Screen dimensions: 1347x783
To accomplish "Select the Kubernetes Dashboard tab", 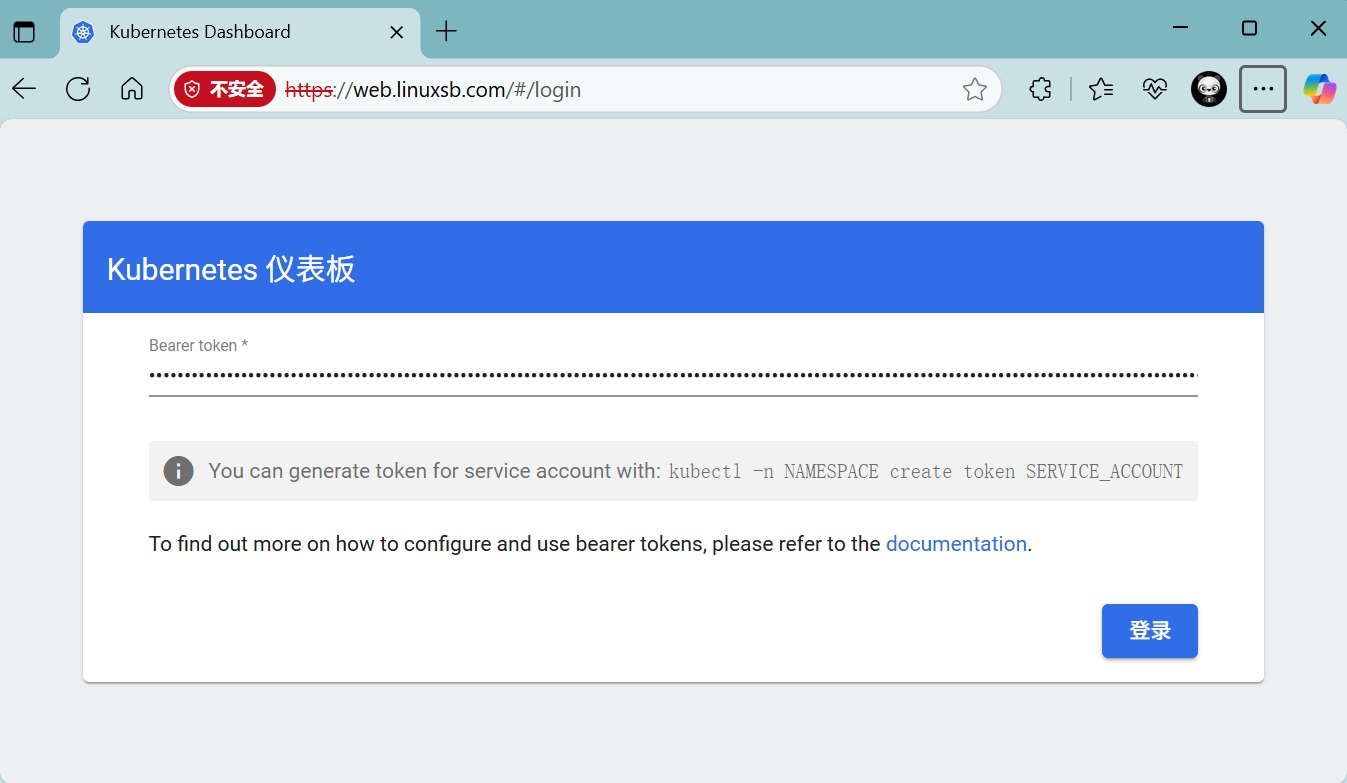I will coord(200,32).
